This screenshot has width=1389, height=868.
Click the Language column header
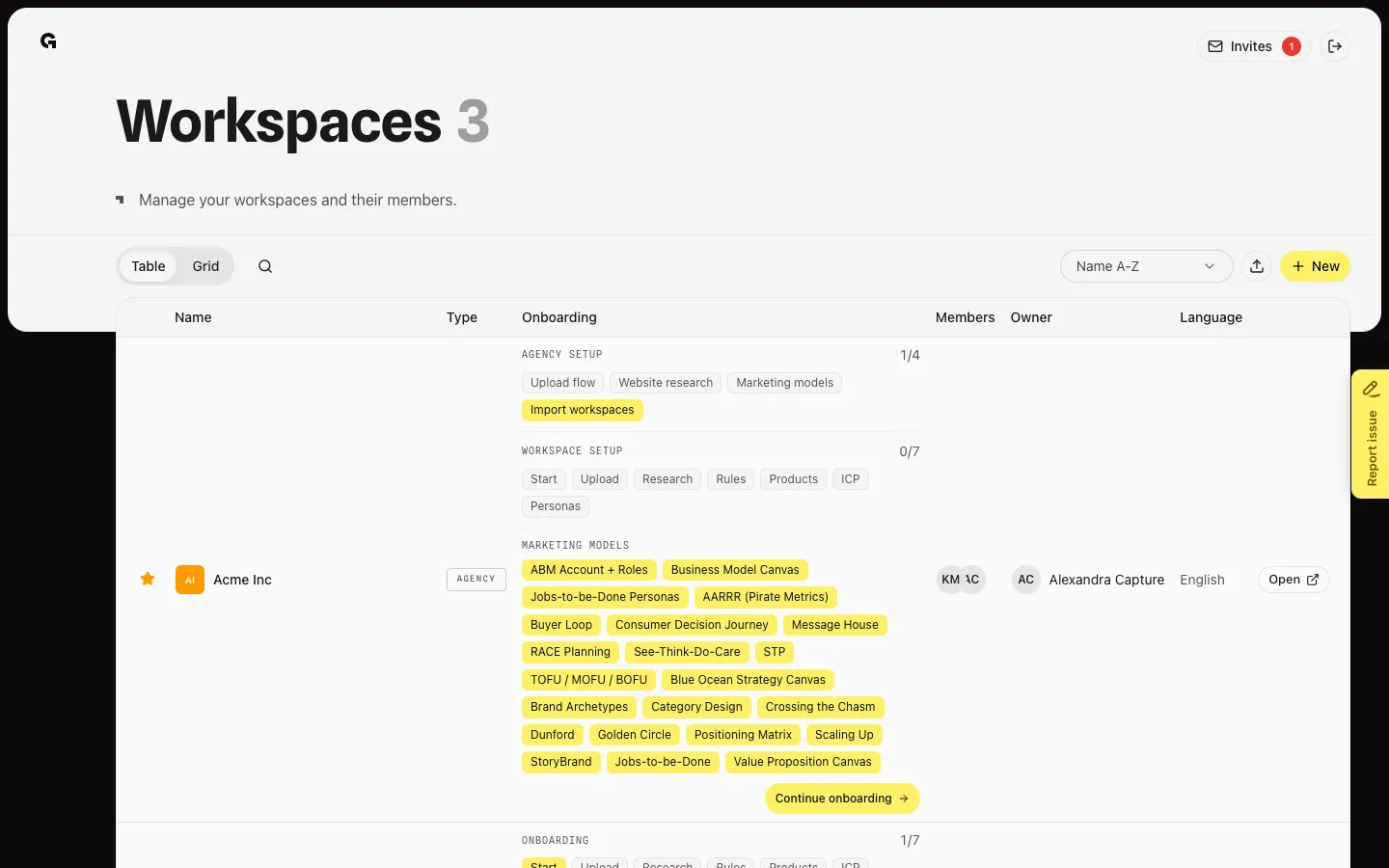tap(1211, 317)
